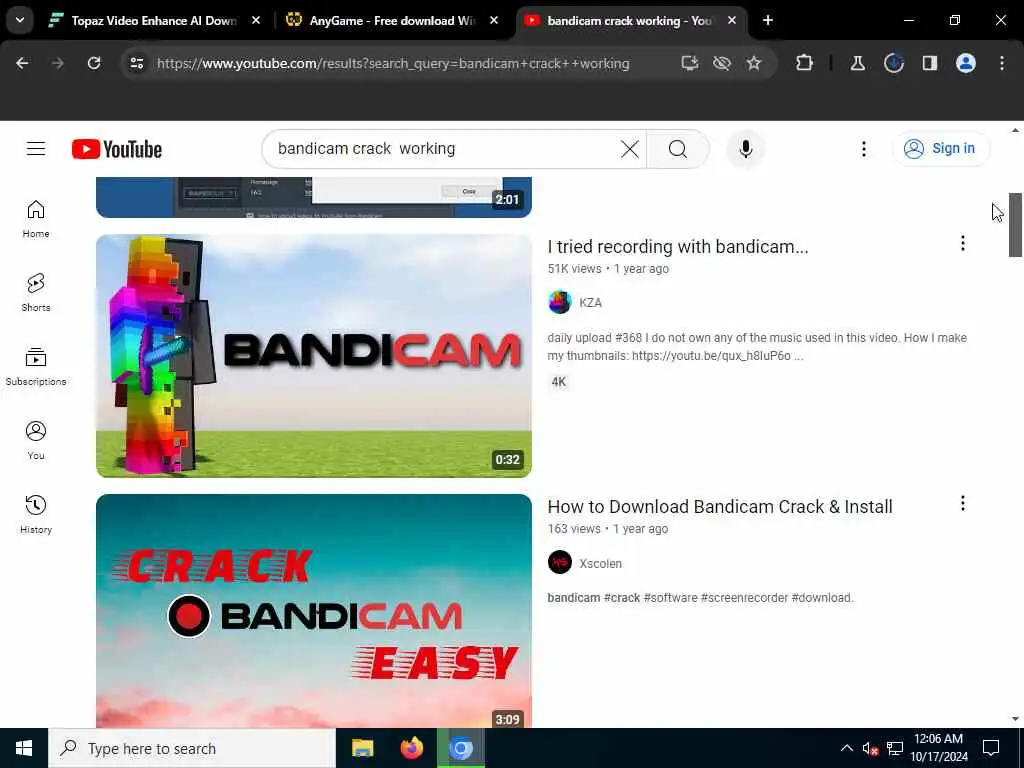Click the crossed-eye tracking protection icon
Screen dimensions: 1024x768
722,63
